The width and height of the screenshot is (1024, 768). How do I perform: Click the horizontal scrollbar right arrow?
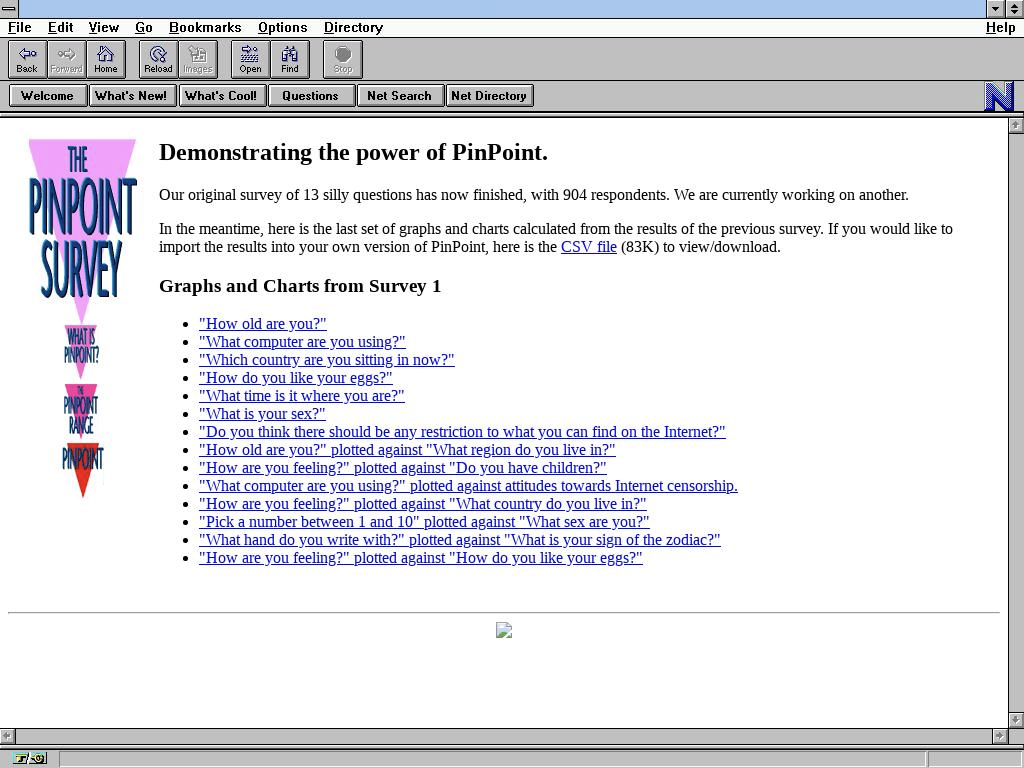(x=999, y=736)
